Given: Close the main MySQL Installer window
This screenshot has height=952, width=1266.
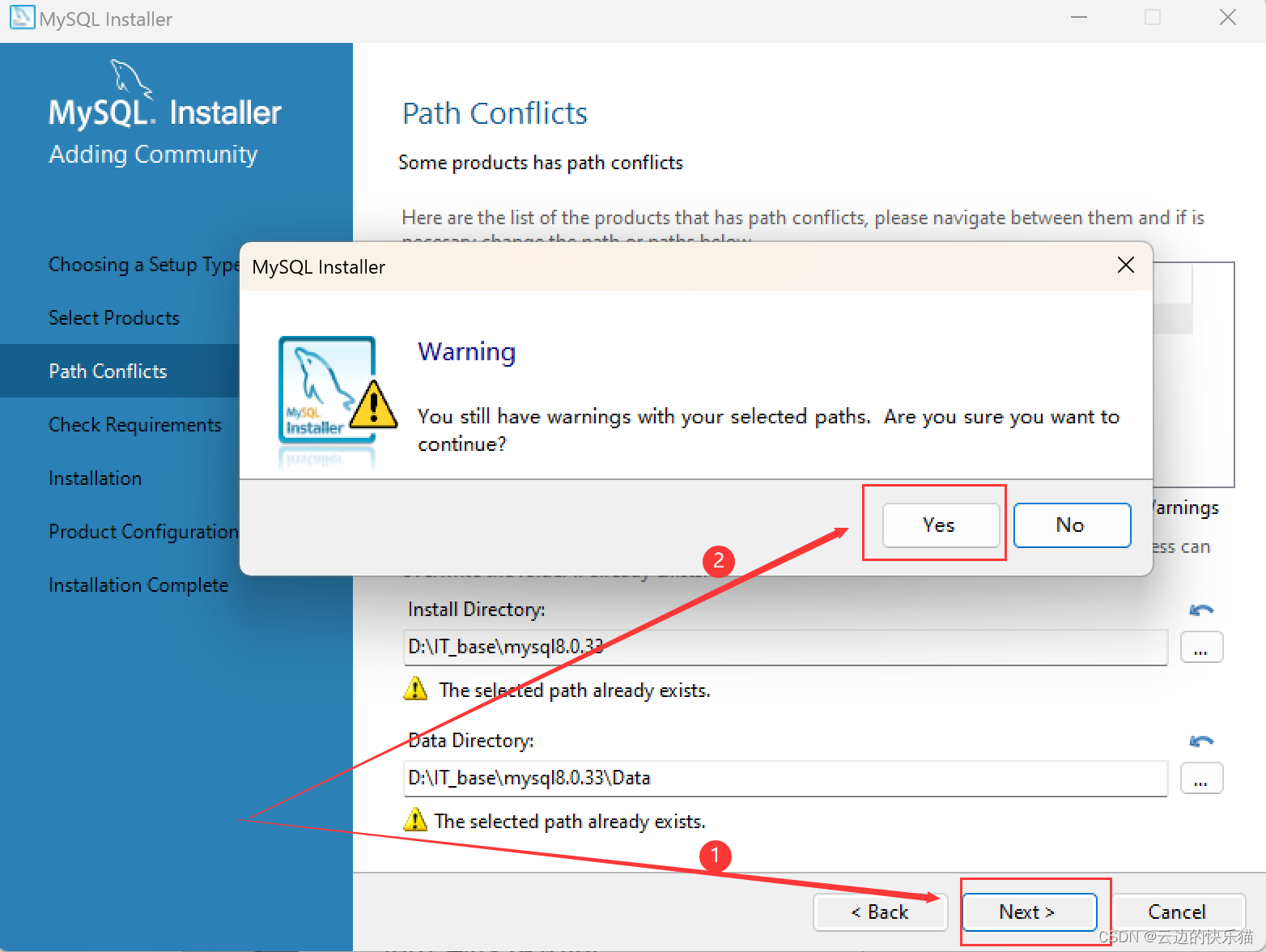Looking at the screenshot, I should click(1228, 18).
